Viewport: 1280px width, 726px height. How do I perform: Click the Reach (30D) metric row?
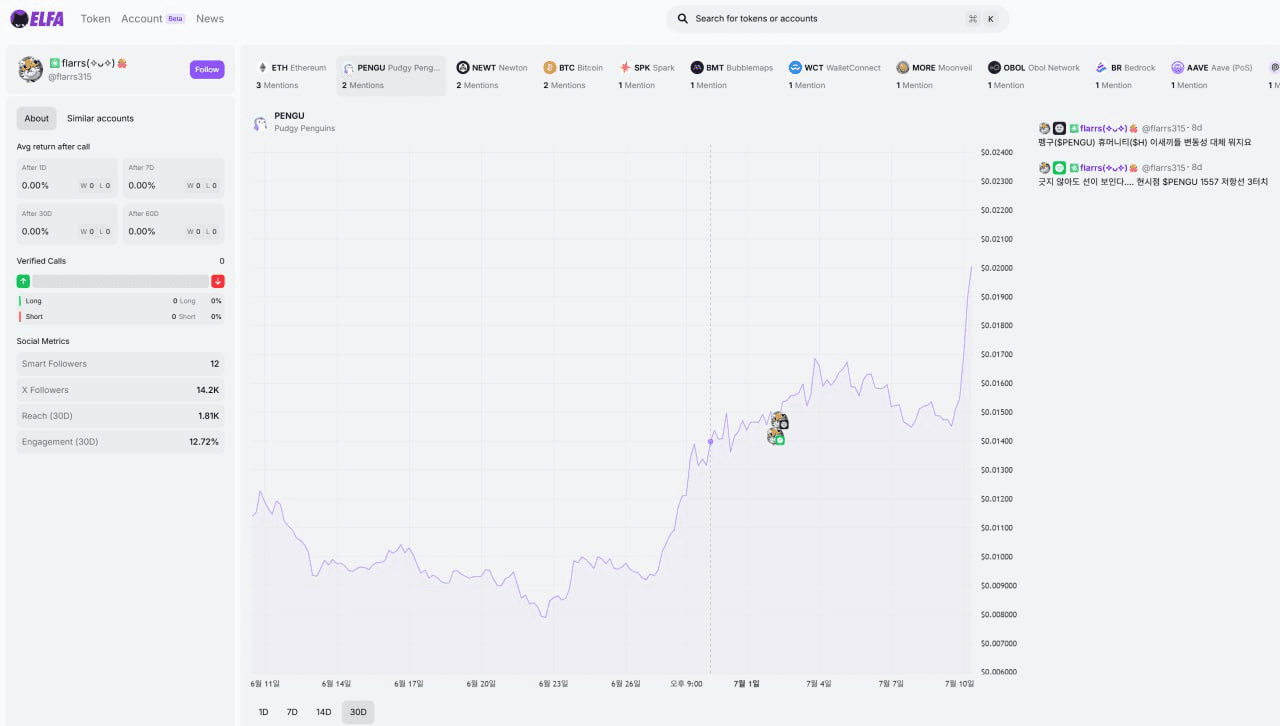pyautogui.click(x=120, y=416)
